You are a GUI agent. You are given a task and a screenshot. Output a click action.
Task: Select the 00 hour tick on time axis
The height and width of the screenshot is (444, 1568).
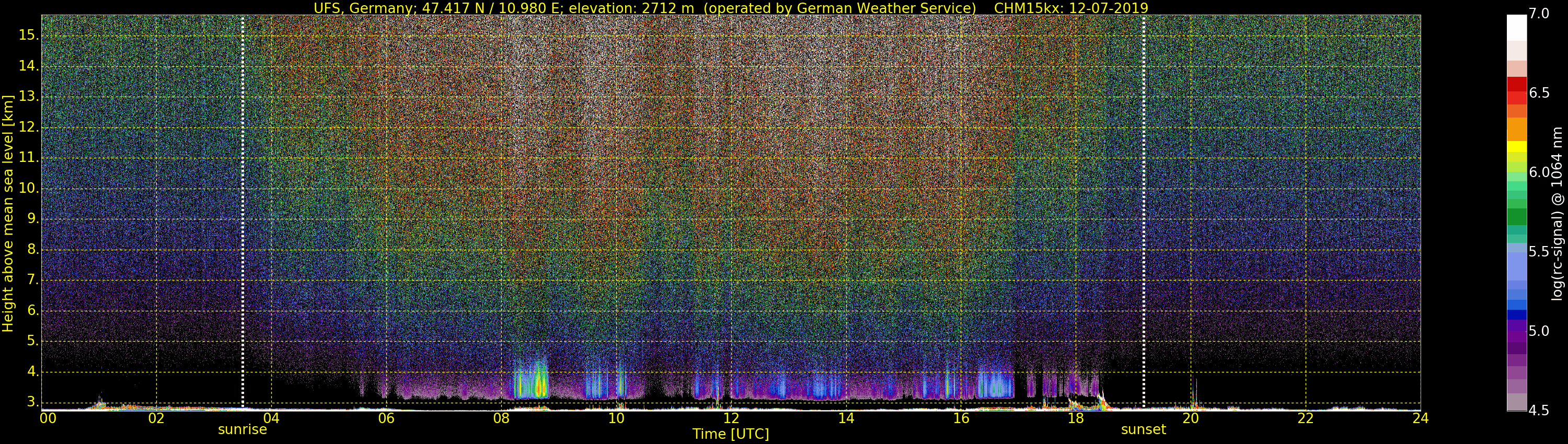pos(48,418)
